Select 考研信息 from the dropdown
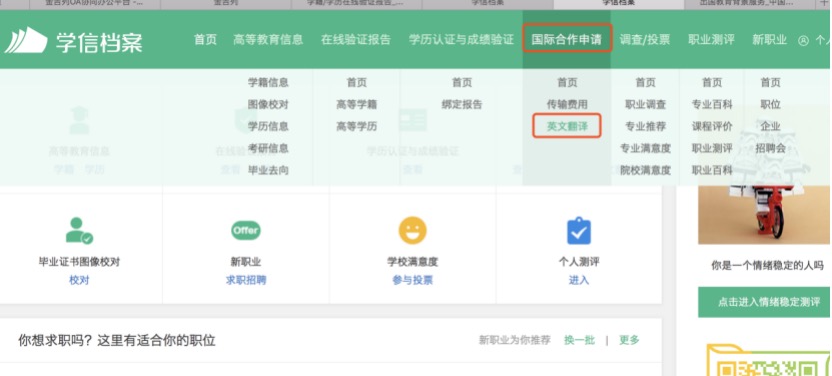Screen dimensions: 832x376 pyautogui.click(x=268, y=148)
